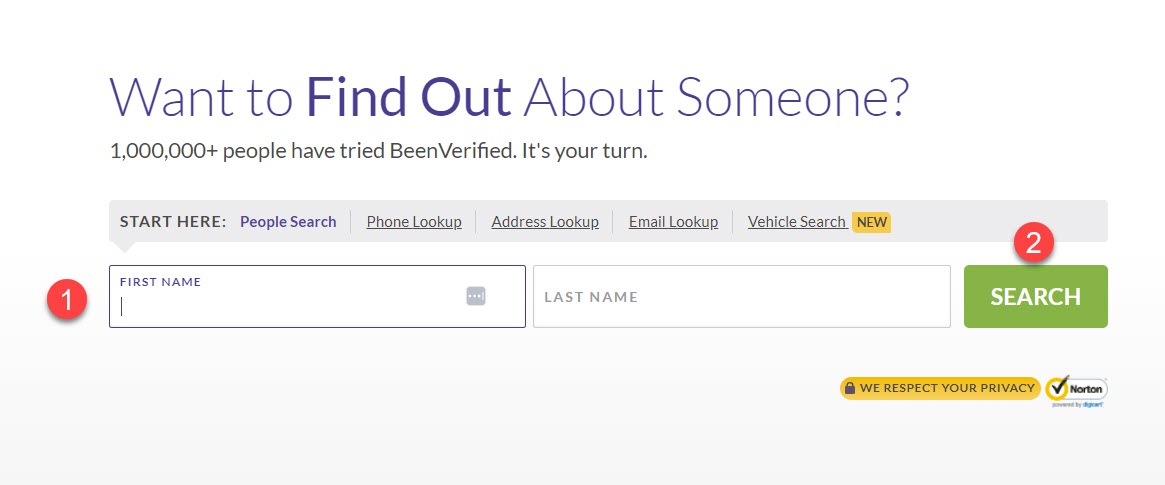Image resolution: width=1165 pixels, height=485 pixels.
Task: Select the People Search tab
Action: pos(288,221)
